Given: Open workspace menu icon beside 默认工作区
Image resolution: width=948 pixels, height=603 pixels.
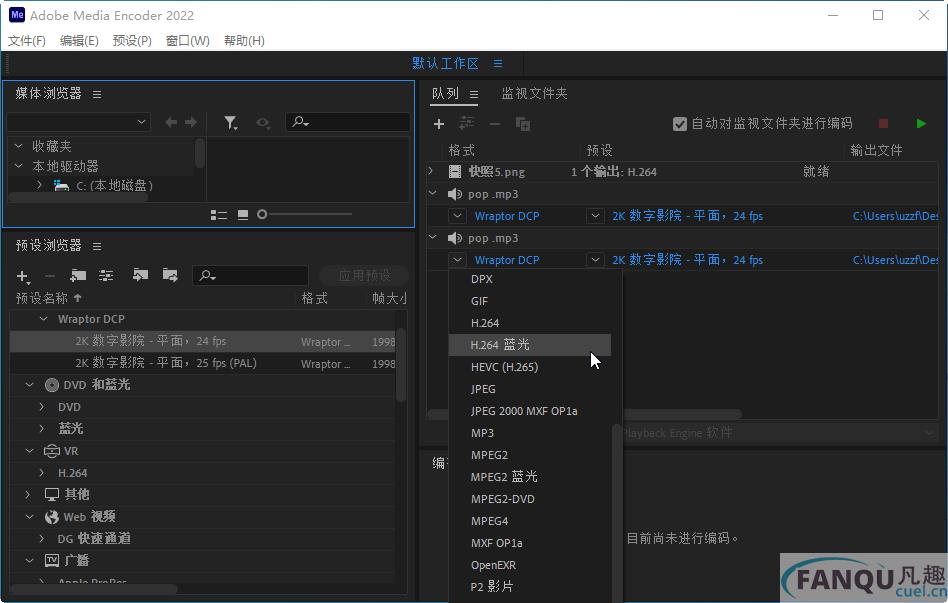Looking at the screenshot, I should (498, 64).
